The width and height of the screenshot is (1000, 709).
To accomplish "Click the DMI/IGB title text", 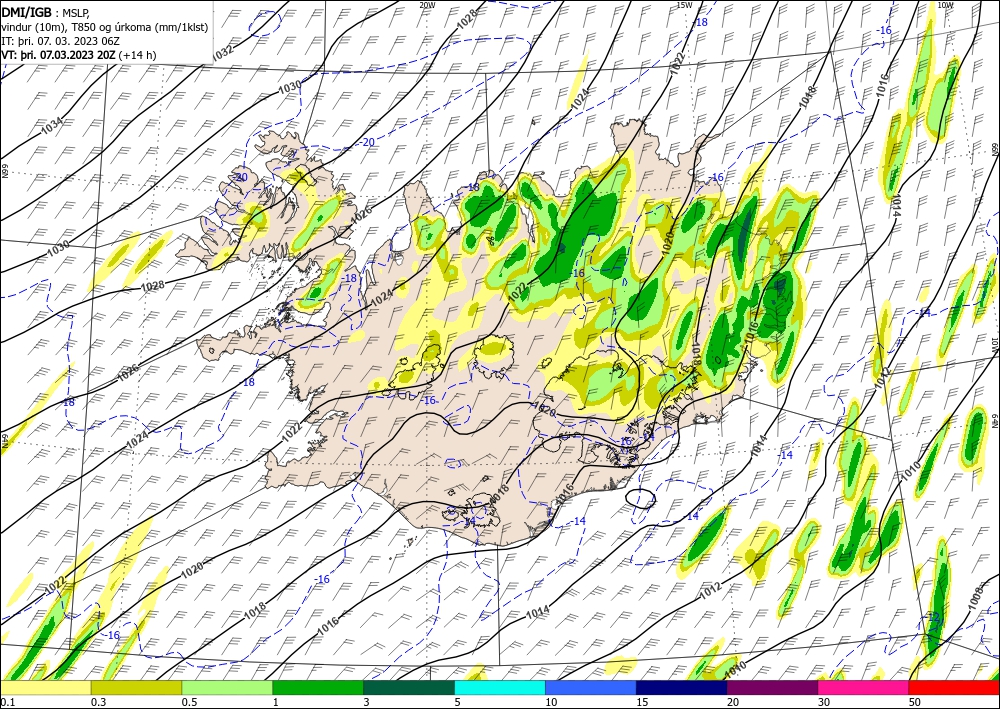I will click(26, 13).
